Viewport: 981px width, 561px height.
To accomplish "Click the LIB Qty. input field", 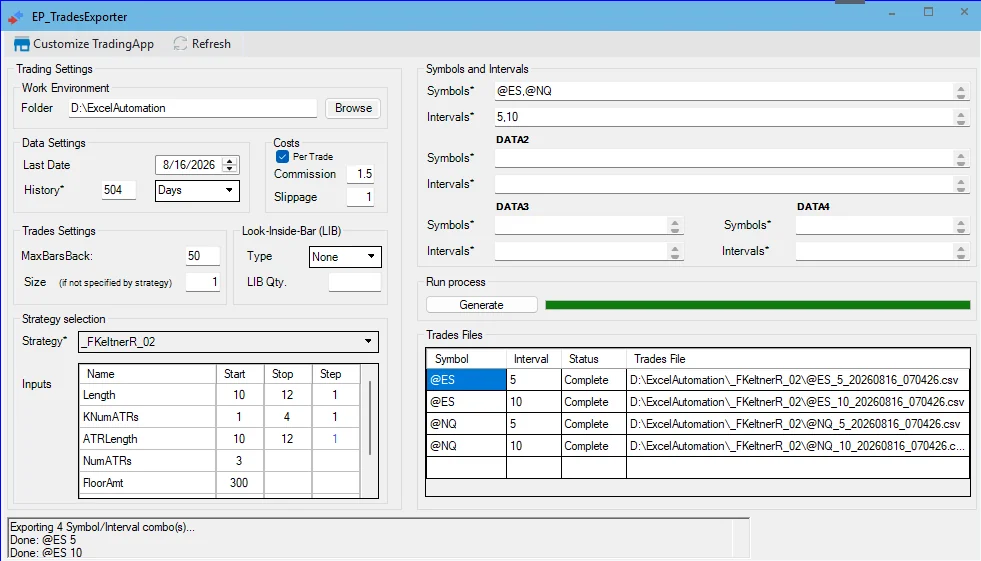I will (x=354, y=282).
